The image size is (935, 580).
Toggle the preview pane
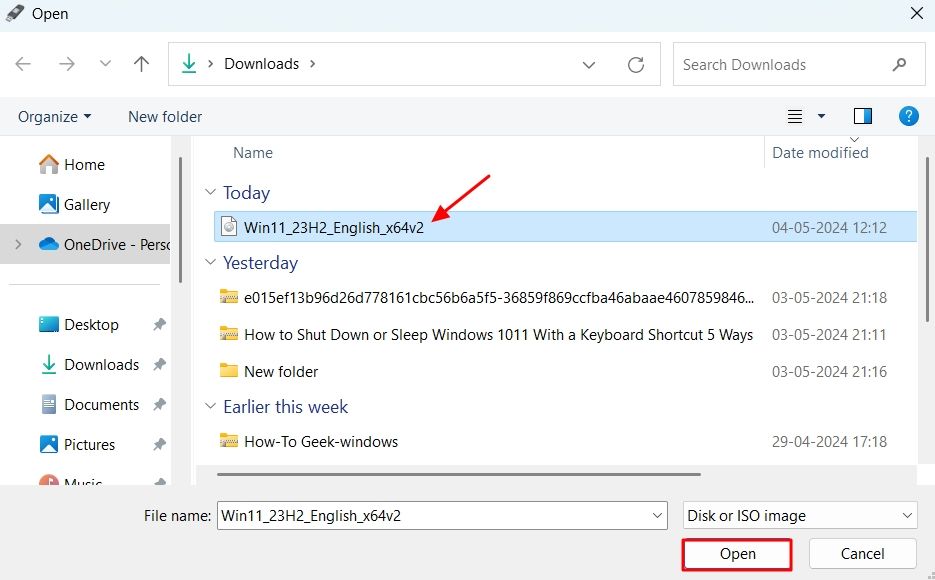pyautogui.click(x=863, y=116)
